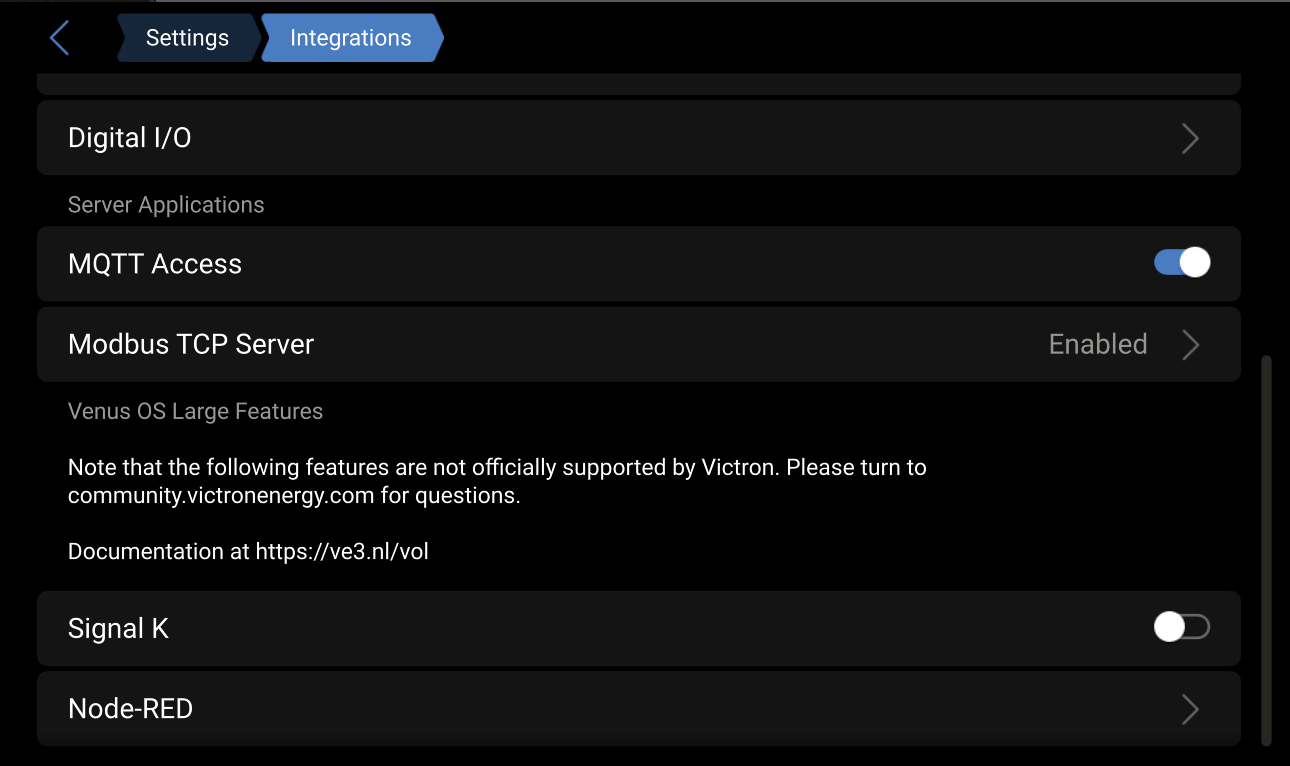Open the Digital I/O row
This screenshot has width=1290, height=766.
600,138
